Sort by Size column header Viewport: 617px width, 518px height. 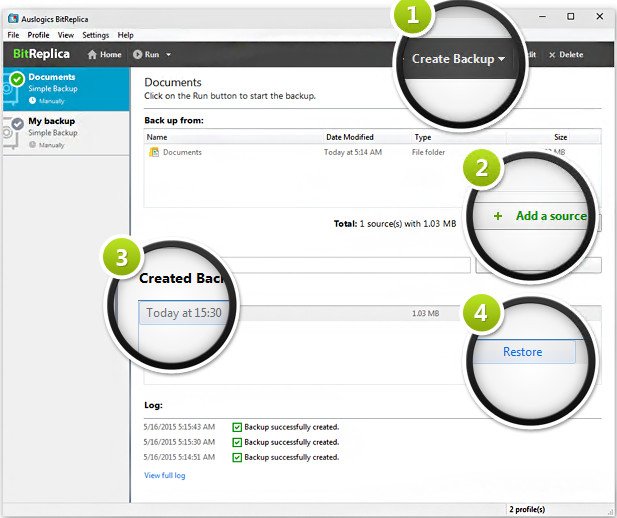[x=560, y=137]
